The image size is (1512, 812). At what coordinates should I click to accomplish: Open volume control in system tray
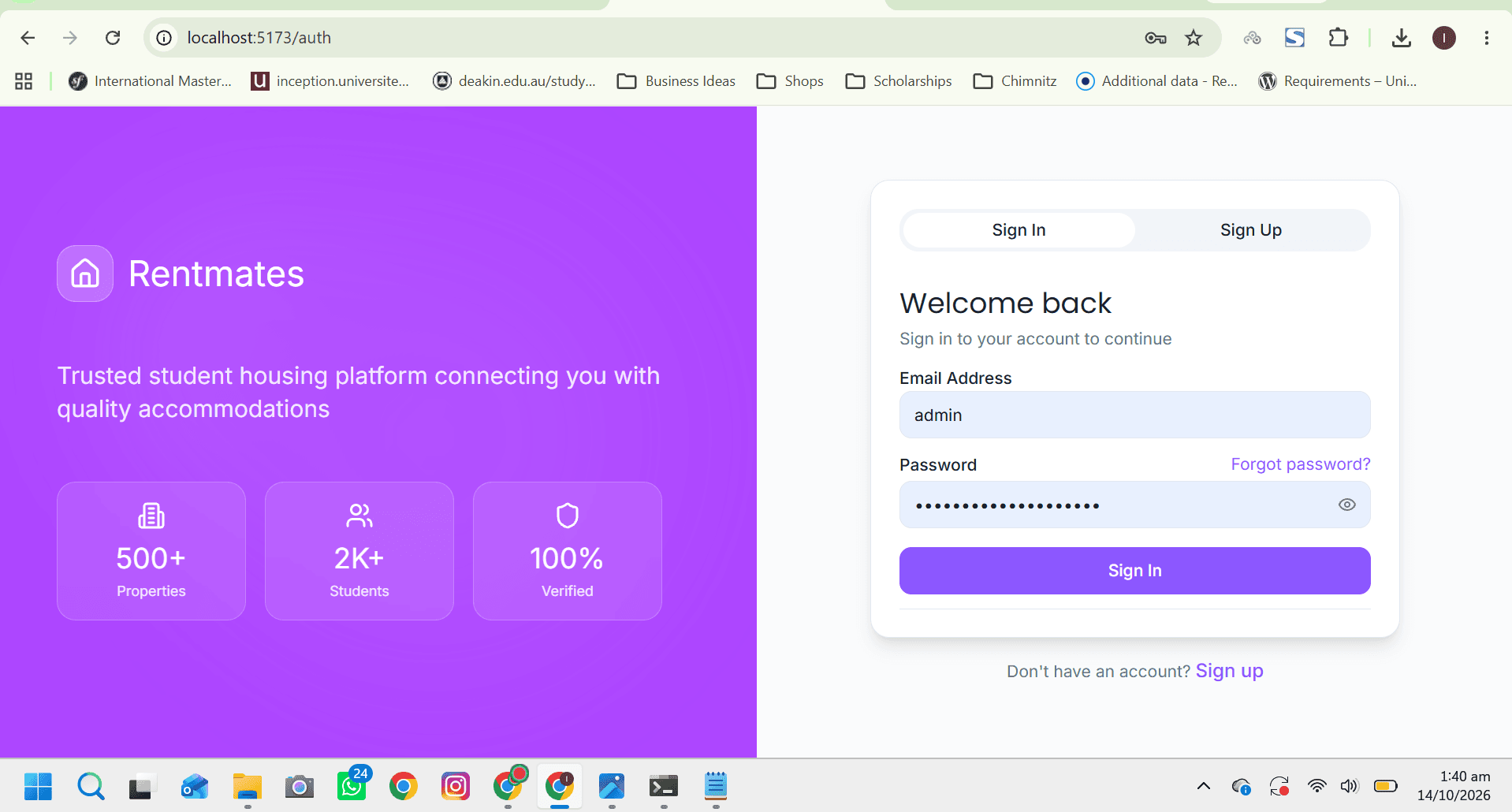tap(1350, 786)
